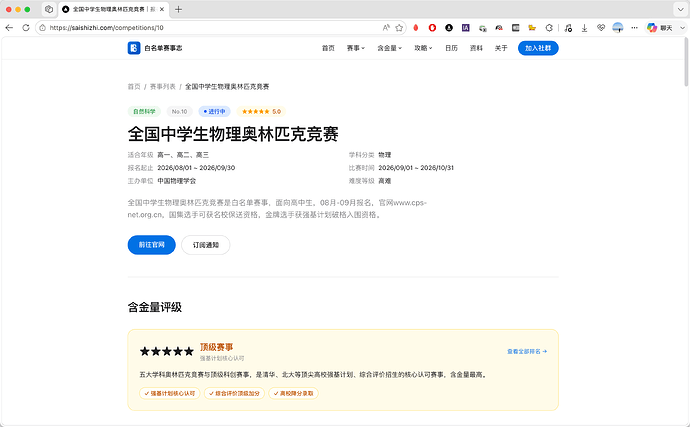The height and width of the screenshot is (427, 690).
Task: Click the read aloud icon in address bar
Action: [386, 28]
